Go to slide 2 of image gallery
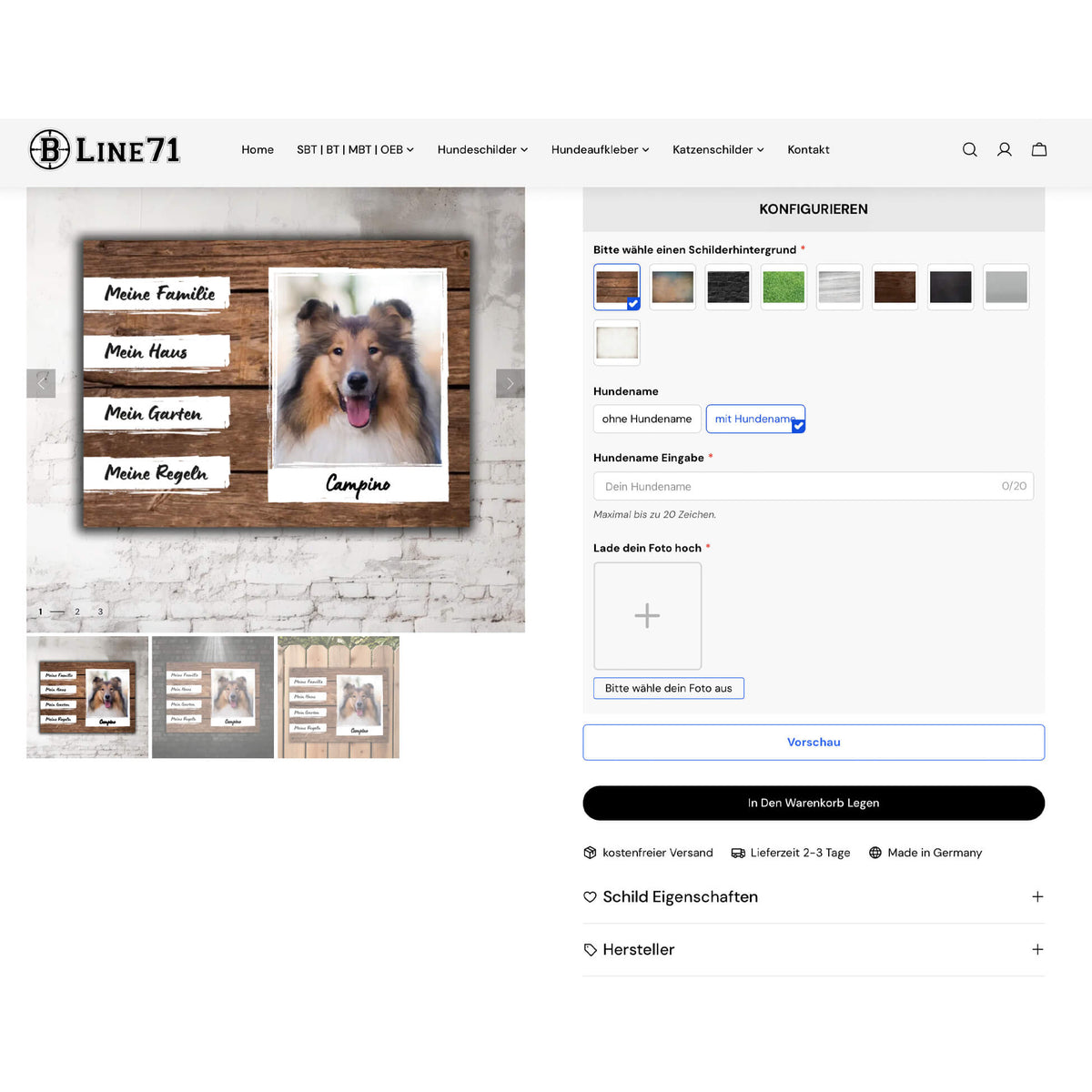This screenshot has height=1092, width=1092. (x=77, y=612)
